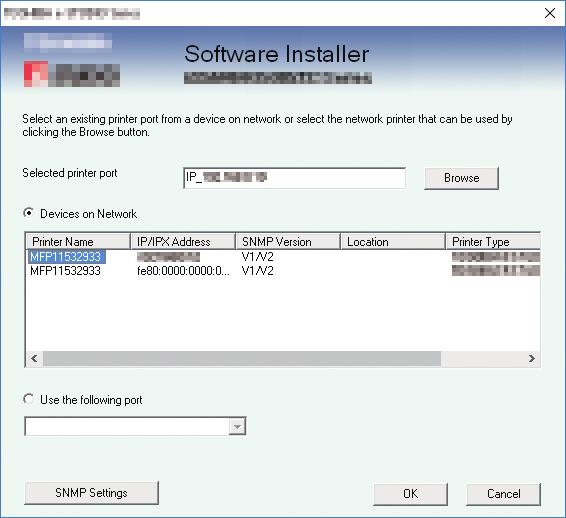
Task: Click the Location column header
Action: tap(393, 241)
